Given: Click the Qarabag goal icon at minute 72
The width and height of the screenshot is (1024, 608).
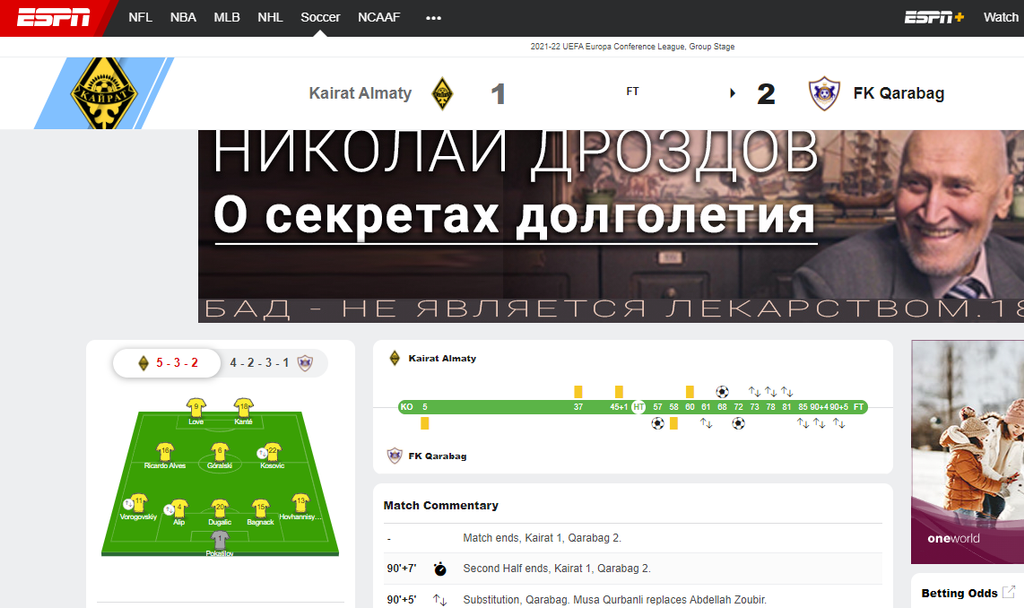Looking at the screenshot, I should pos(738,423).
